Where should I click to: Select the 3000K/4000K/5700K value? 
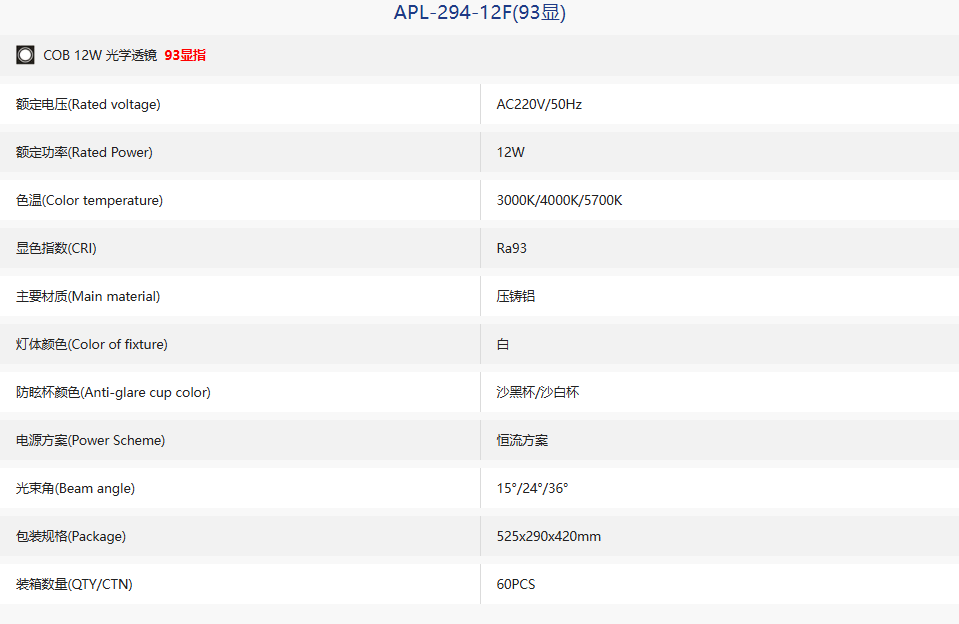(x=559, y=200)
